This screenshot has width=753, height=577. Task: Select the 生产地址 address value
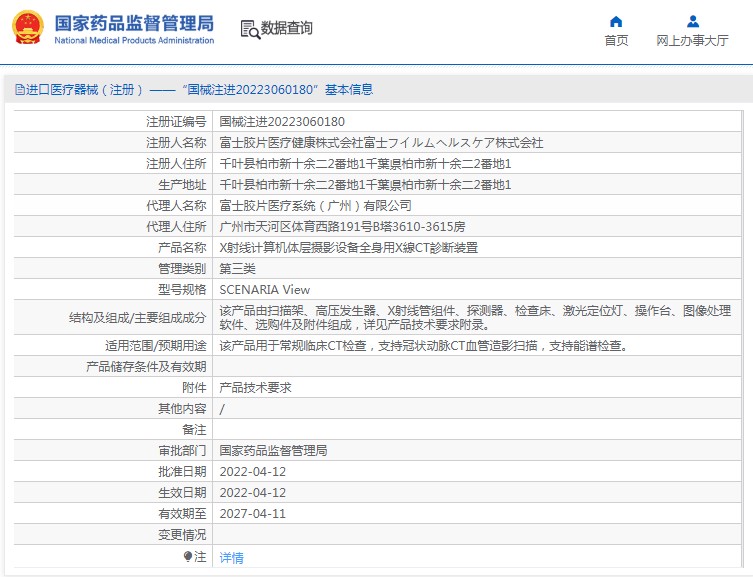coord(365,185)
